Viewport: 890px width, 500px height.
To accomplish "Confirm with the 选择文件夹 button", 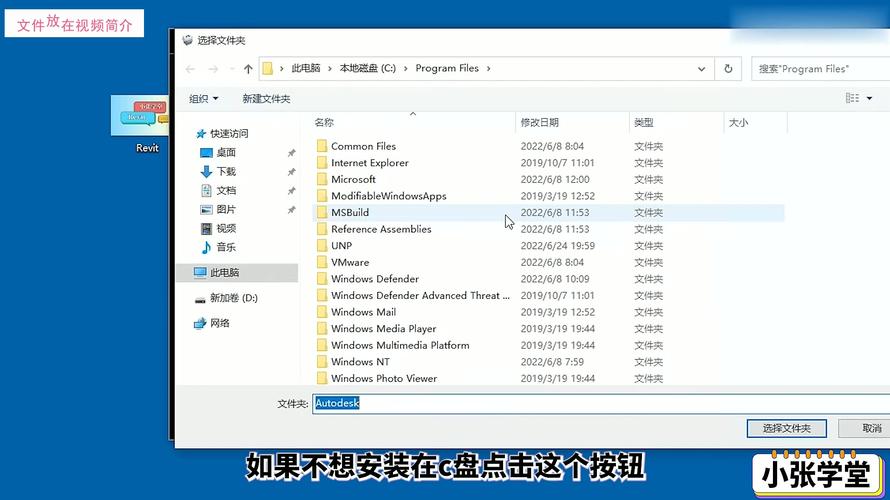I will [x=786, y=428].
